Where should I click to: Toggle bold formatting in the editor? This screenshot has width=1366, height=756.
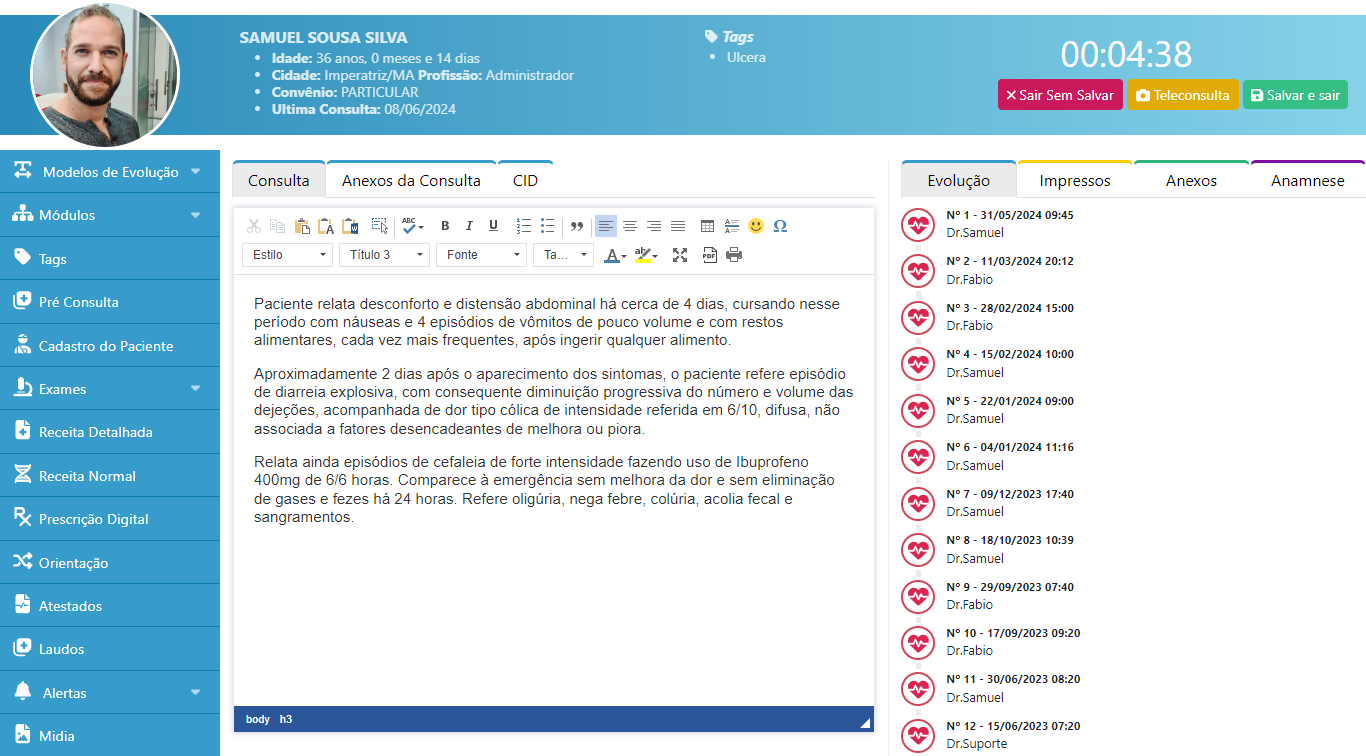point(445,226)
